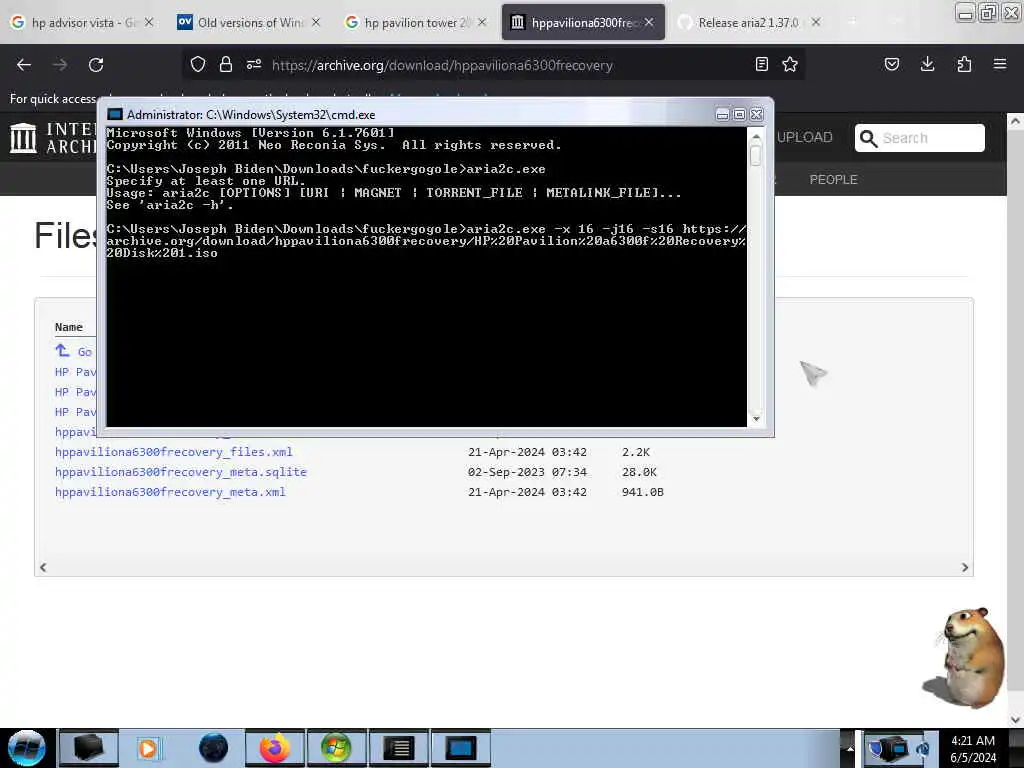Image resolution: width=1024 pixels, height=768 pixels.
Task: Reload the page with refresh icon
Action: (96, 65)
